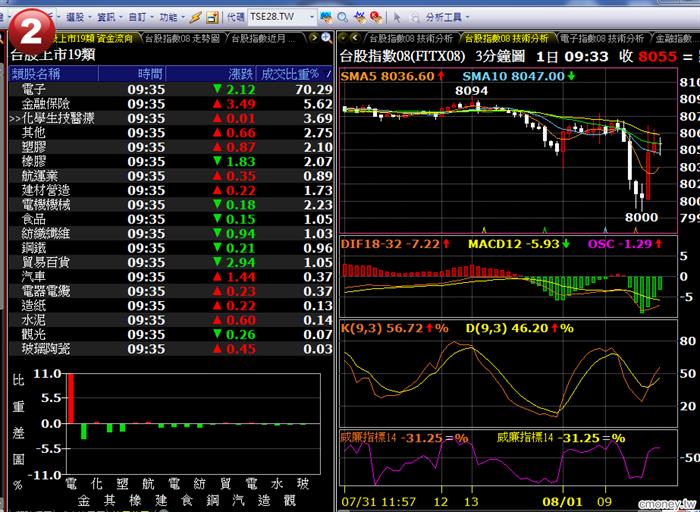Select the arrow pointer tool in toolbar
The width and height of the screenshot is (700, 512).
click(397, 17)
